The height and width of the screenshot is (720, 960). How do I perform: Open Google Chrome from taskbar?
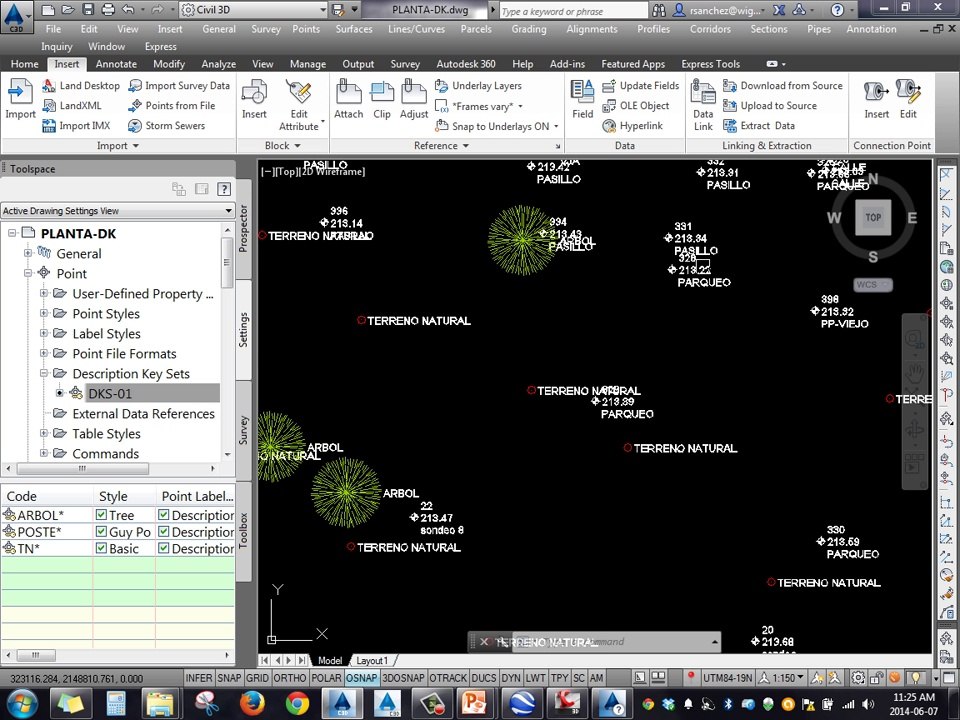coord(297,703)
